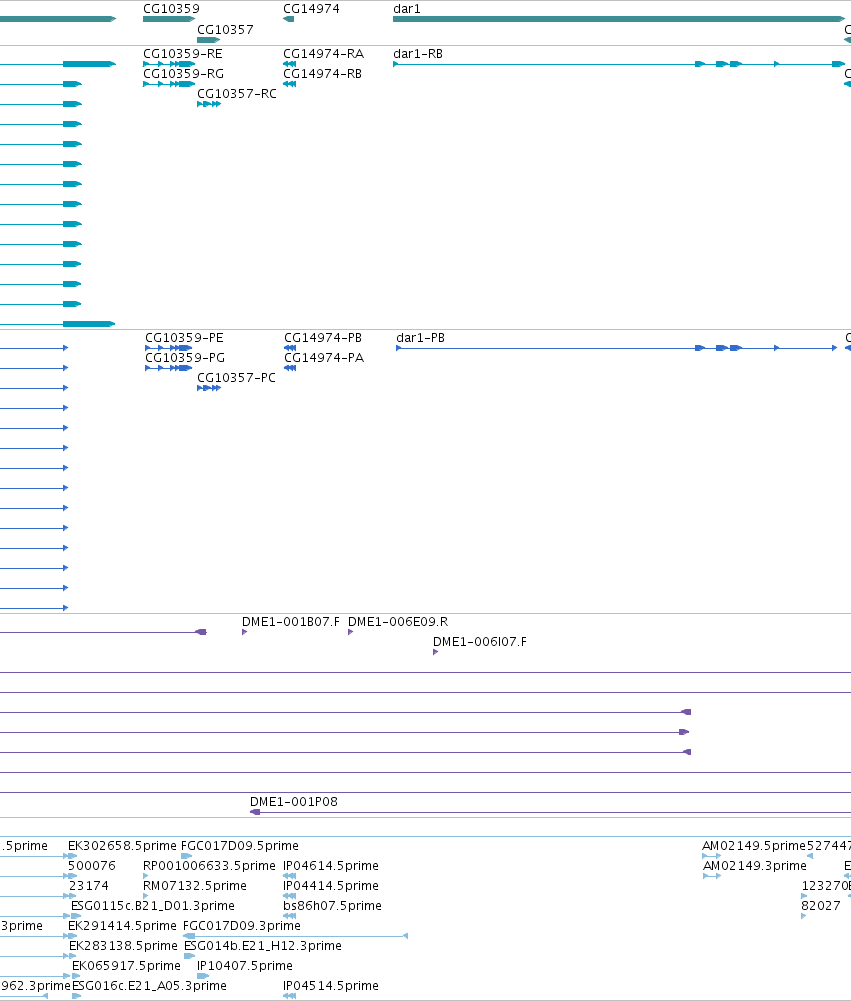Select feature DME1-001B07.F
The image size is (851, 1001).
click(x=245, y=632)
